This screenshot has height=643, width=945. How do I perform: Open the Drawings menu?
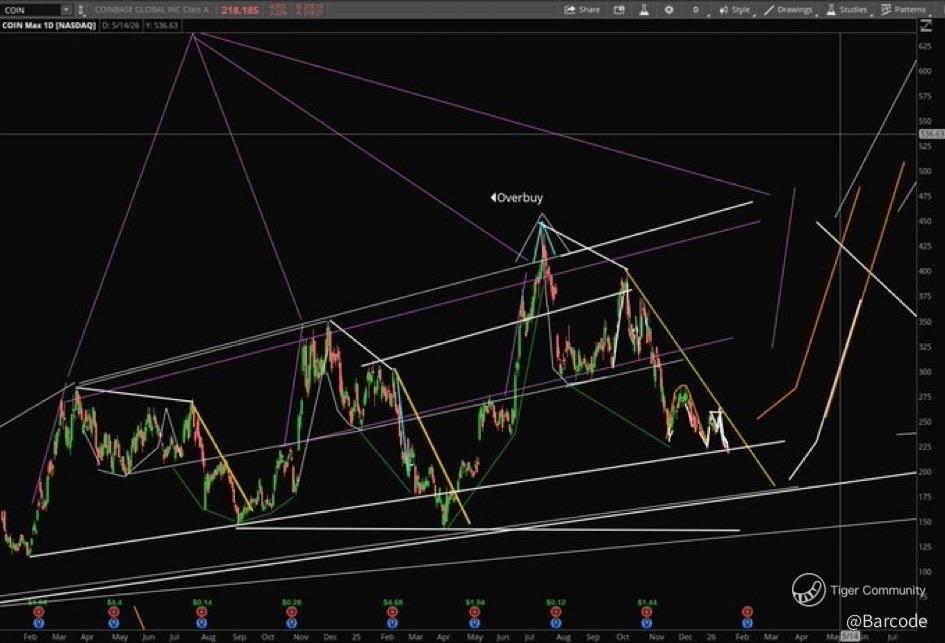[788, 10]
